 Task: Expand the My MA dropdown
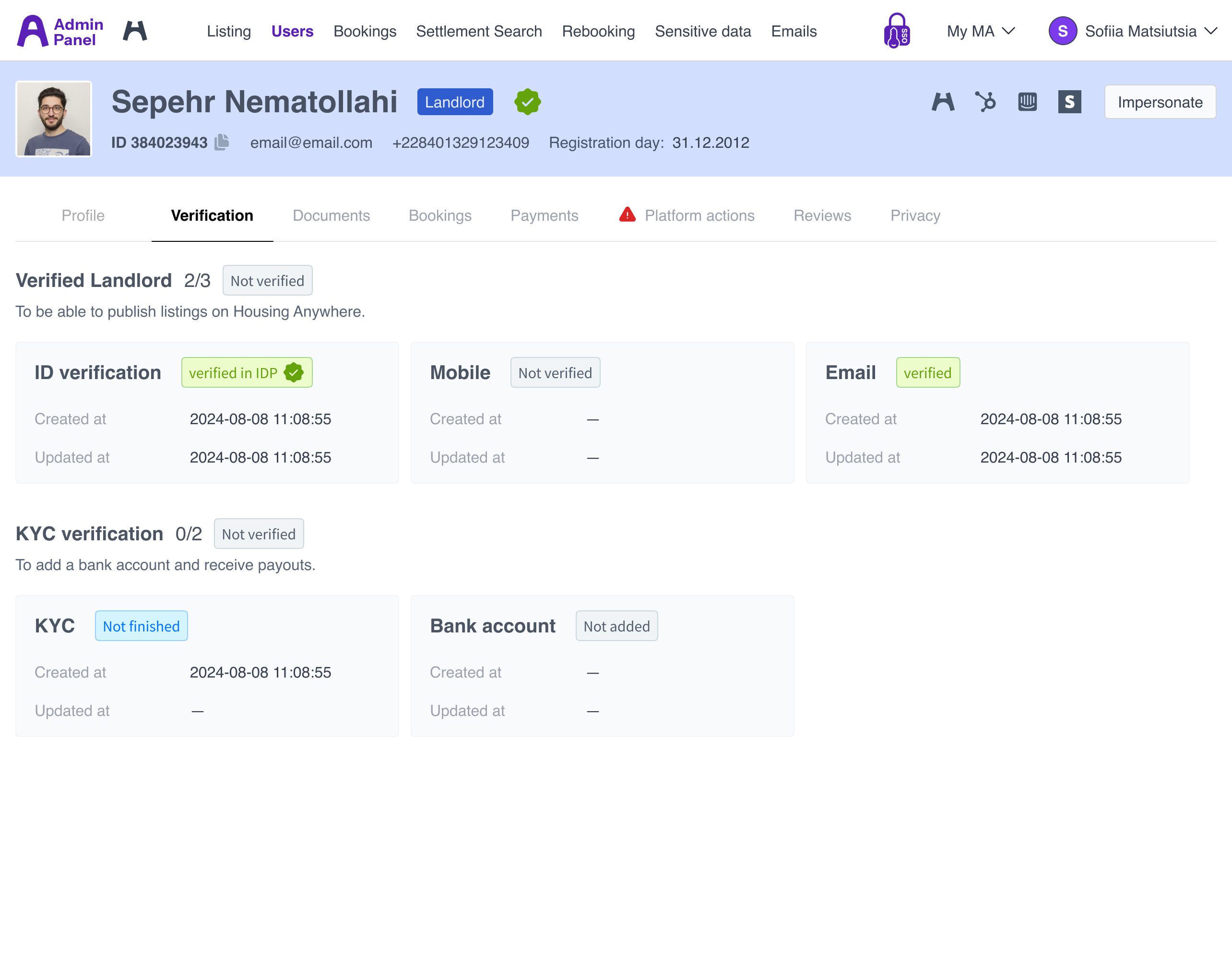pos(980,31)
